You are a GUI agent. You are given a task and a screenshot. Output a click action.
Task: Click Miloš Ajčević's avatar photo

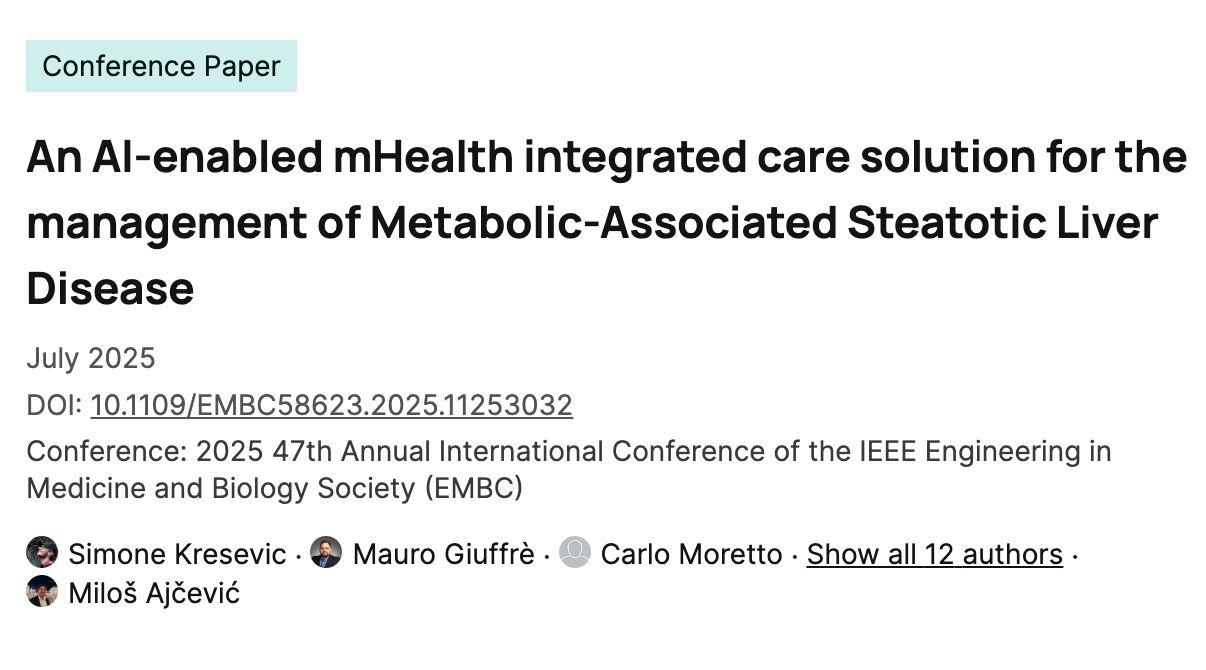coord(40,593)
